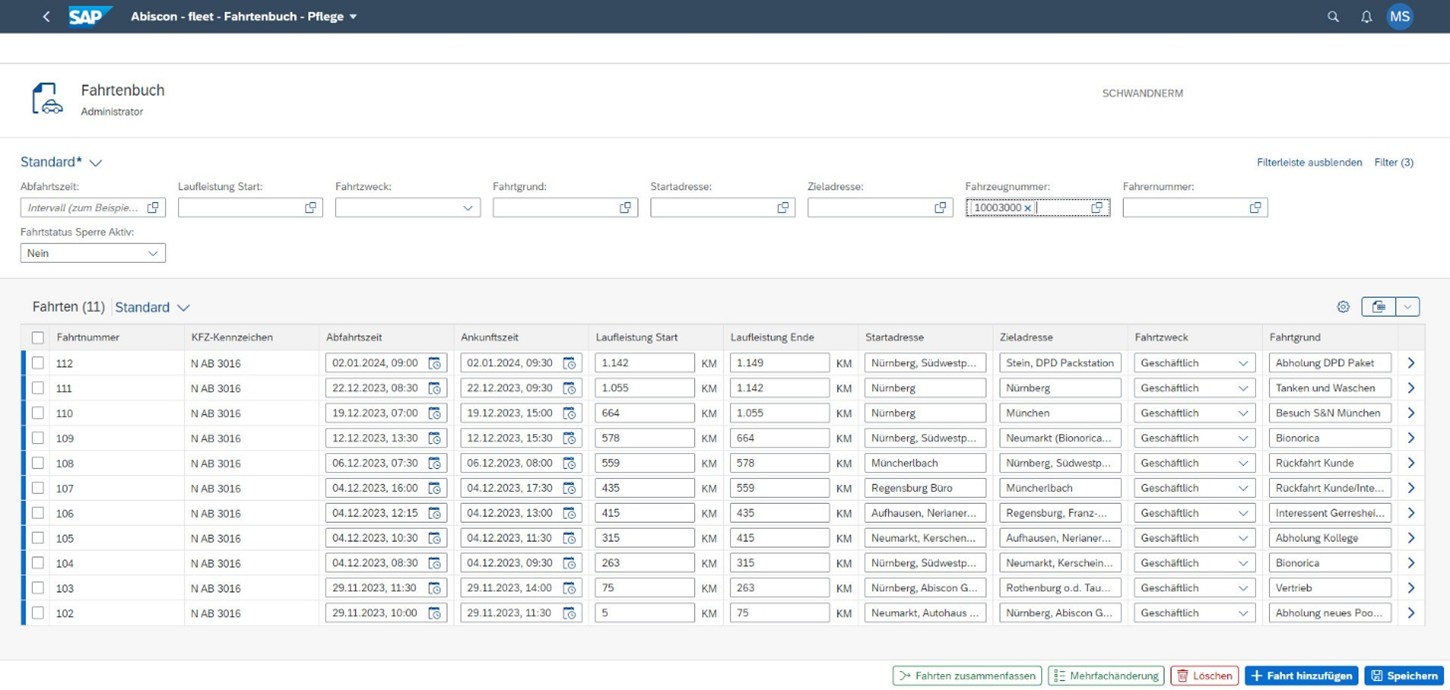Viewport: 1450px width, 690px height.
Task: Click Startadresse field 'Regensburg Büro'
Action: [x=925, y=488]
